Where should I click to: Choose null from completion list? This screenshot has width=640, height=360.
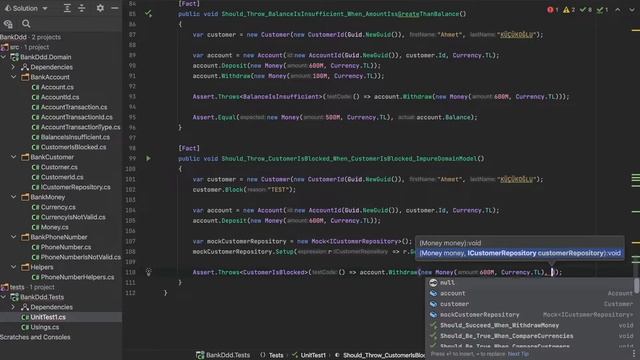point(530,282)
